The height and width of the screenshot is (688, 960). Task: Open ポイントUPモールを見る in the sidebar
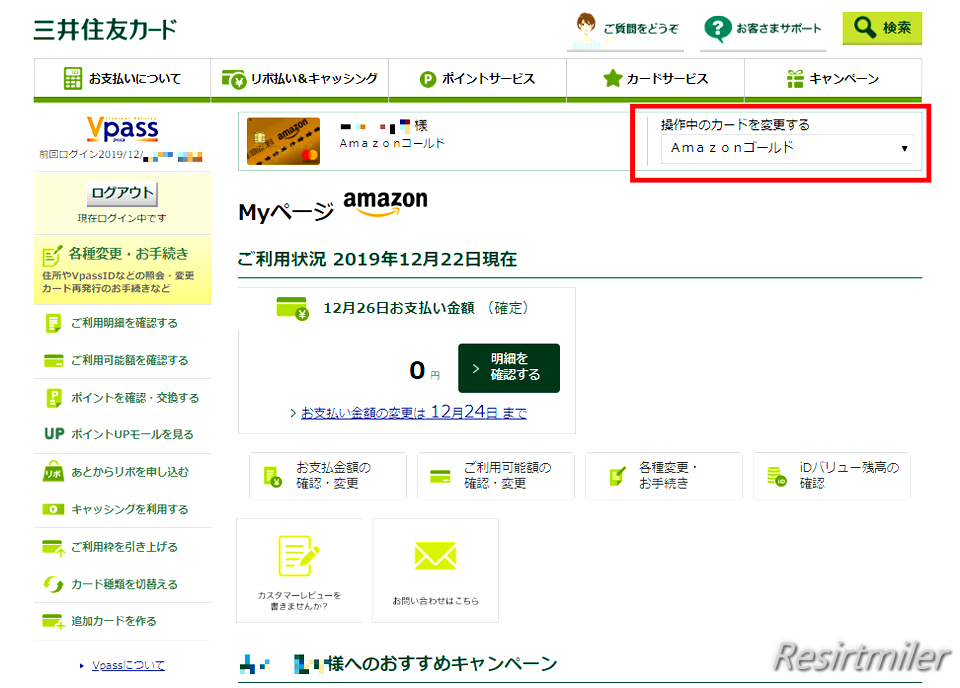pos(122,434)
